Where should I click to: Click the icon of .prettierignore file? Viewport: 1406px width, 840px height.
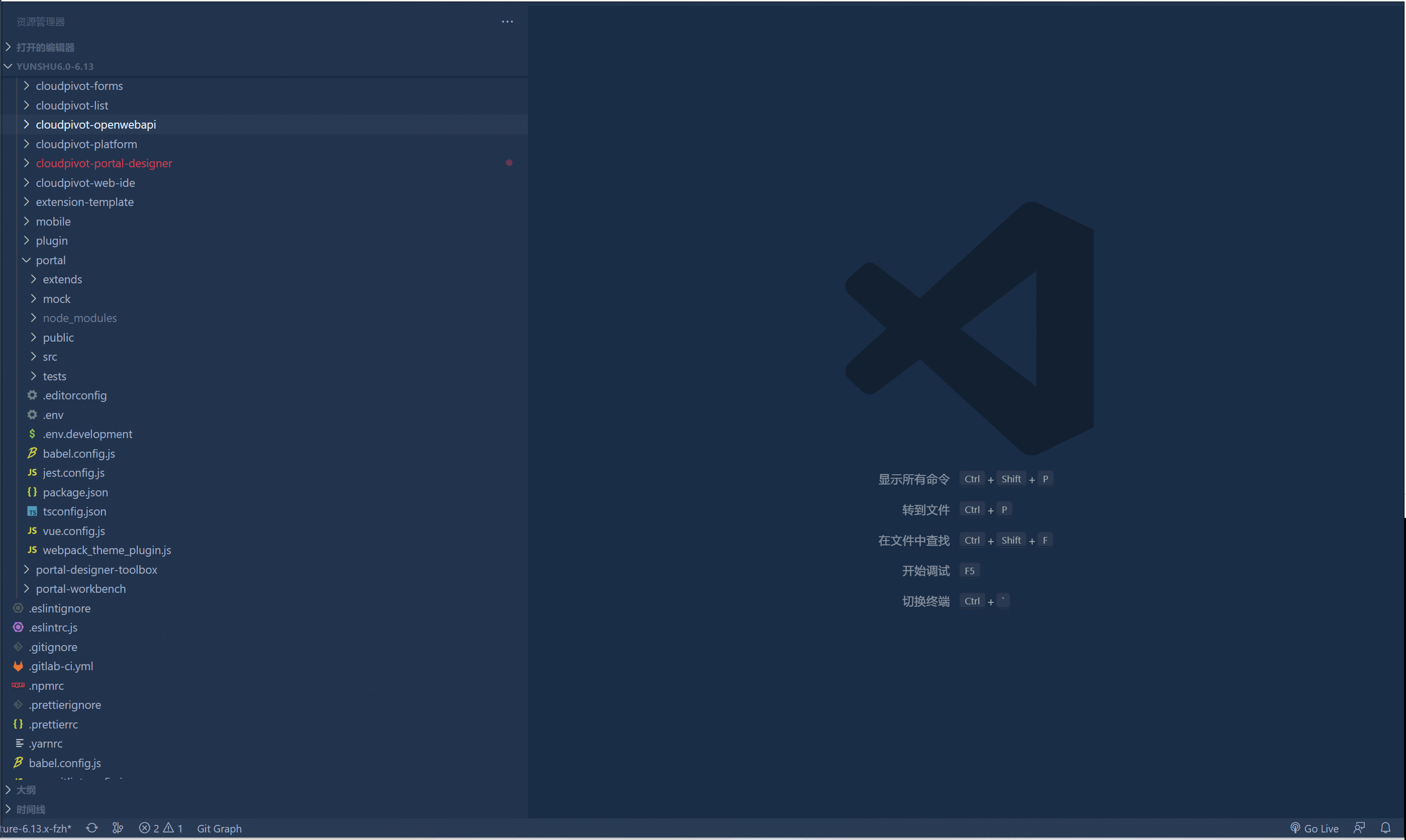[x=18, y=705]
